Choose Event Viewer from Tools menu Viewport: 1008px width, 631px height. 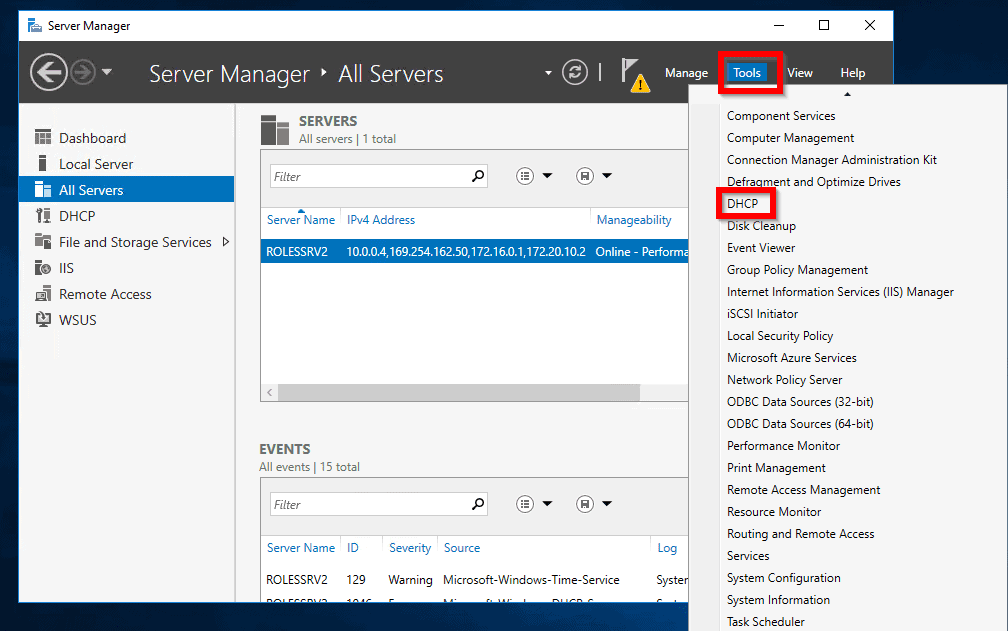pos(761,247)
